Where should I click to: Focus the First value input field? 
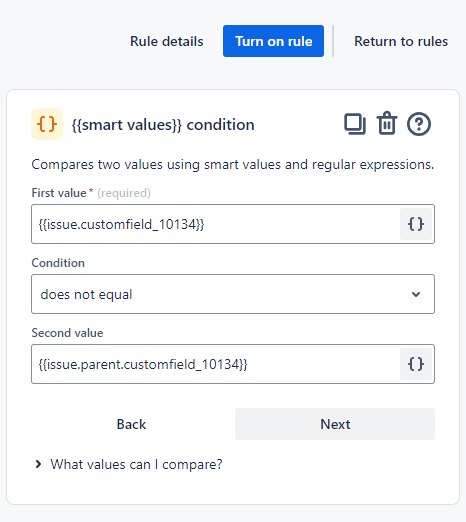[216, 224]
